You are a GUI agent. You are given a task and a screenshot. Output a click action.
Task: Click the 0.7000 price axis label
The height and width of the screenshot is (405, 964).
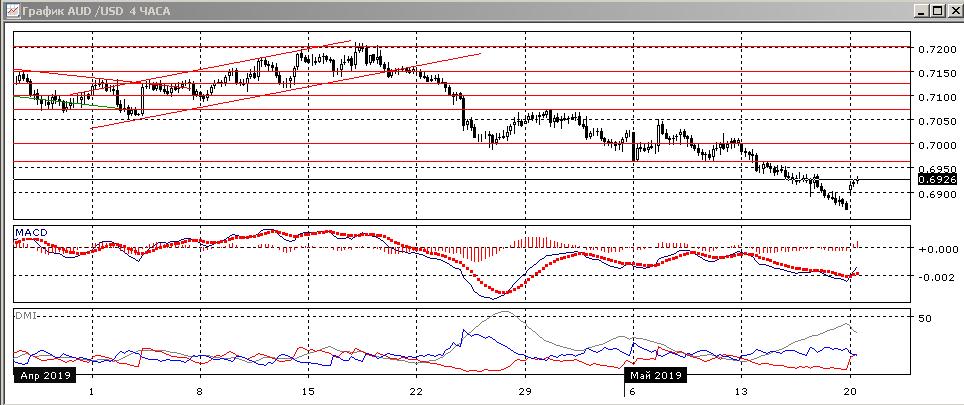click(x=936, y=146)
